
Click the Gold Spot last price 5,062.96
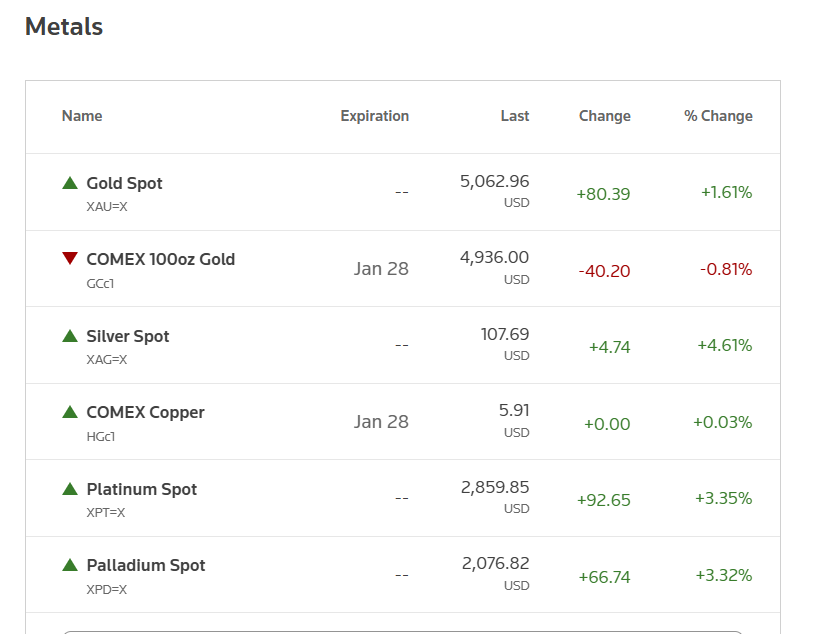[x=494, y=181]
